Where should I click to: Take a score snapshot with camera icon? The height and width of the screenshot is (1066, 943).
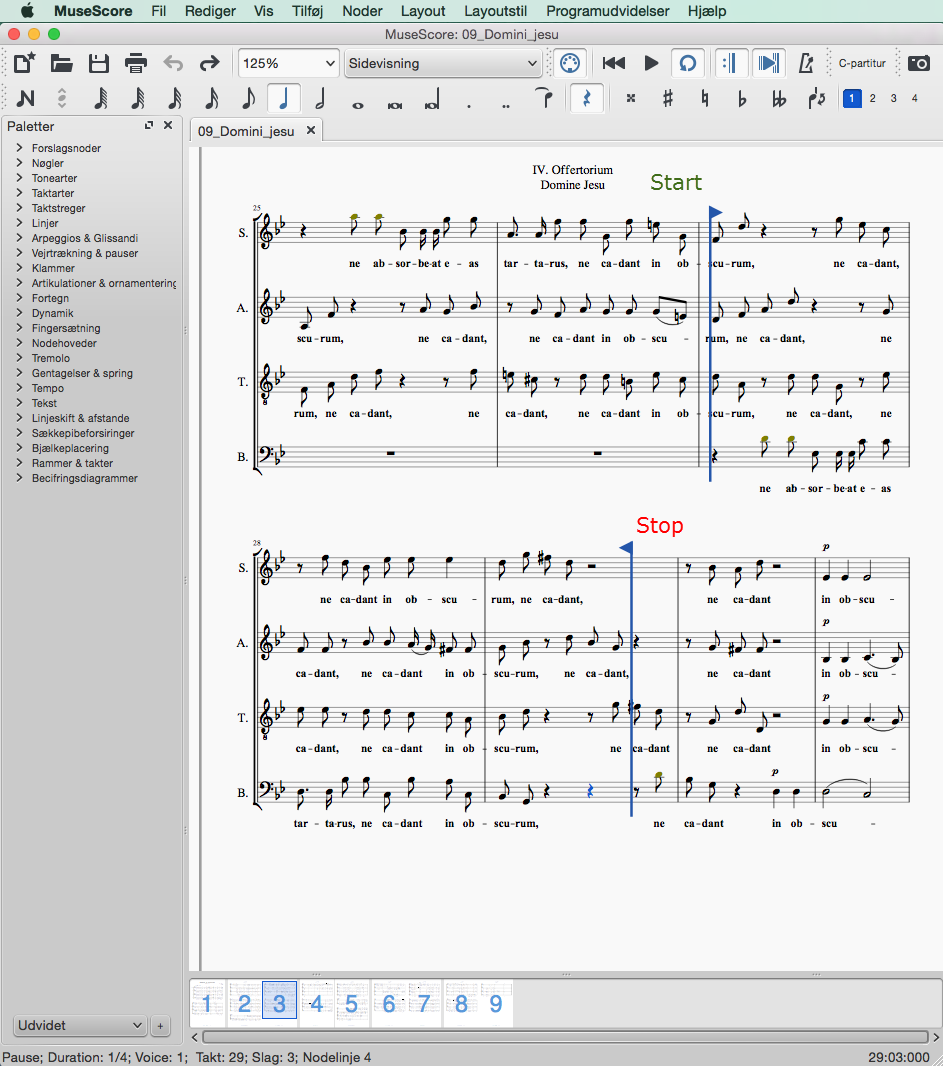pos(919,63)
